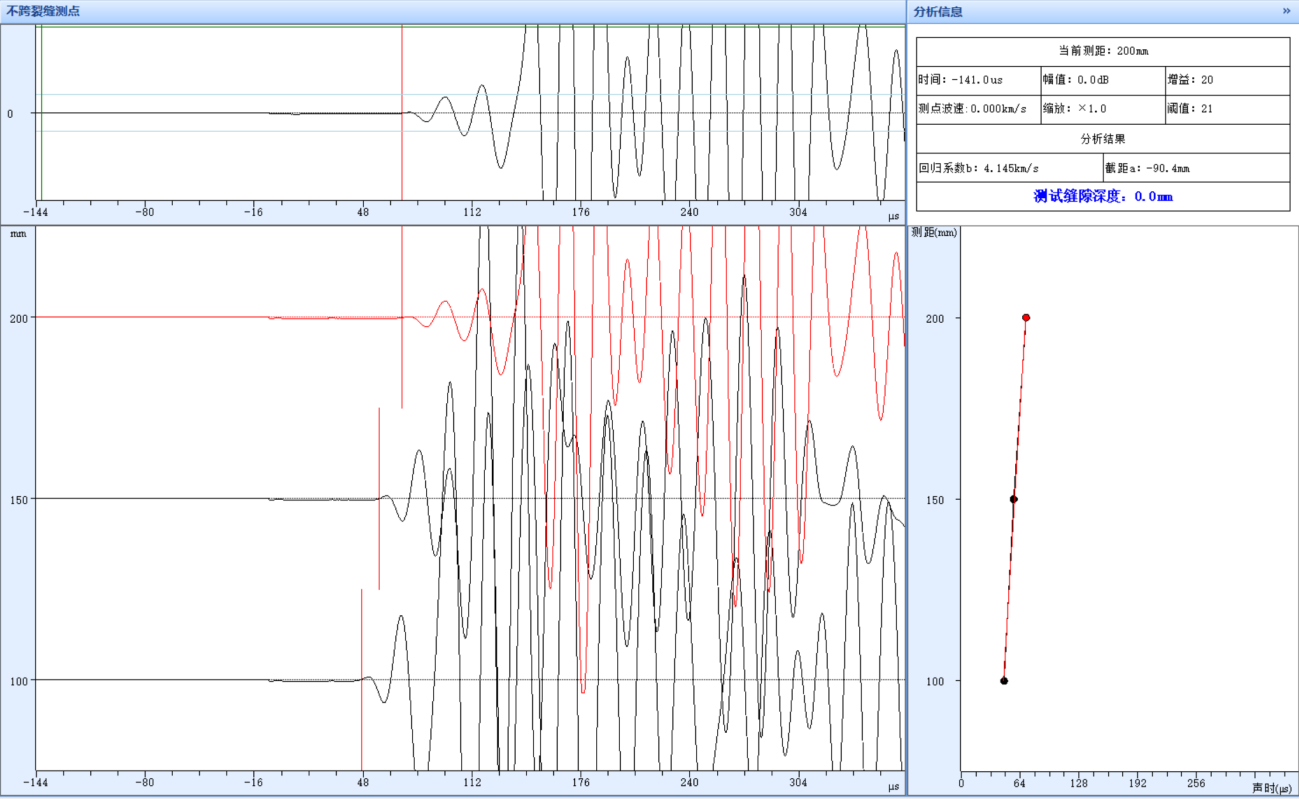Click the 时间: -141.0us cell
Image resolution: width=1299 pixels, height=799 pixels.
point(978,80)
